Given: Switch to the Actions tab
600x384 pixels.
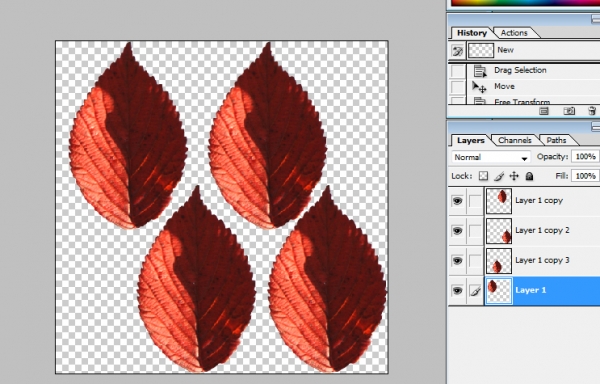Looking at the screenshot, I should (x=514, y=33).
